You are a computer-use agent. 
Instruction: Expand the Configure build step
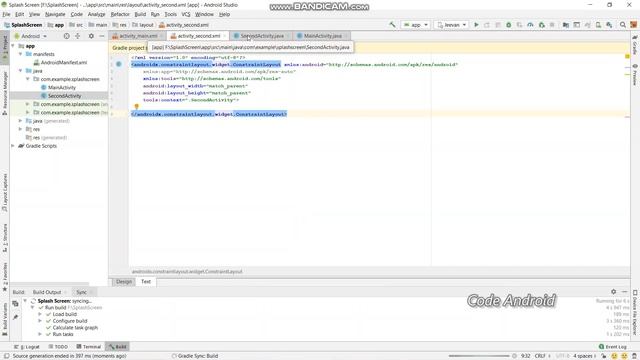point(40,321)
